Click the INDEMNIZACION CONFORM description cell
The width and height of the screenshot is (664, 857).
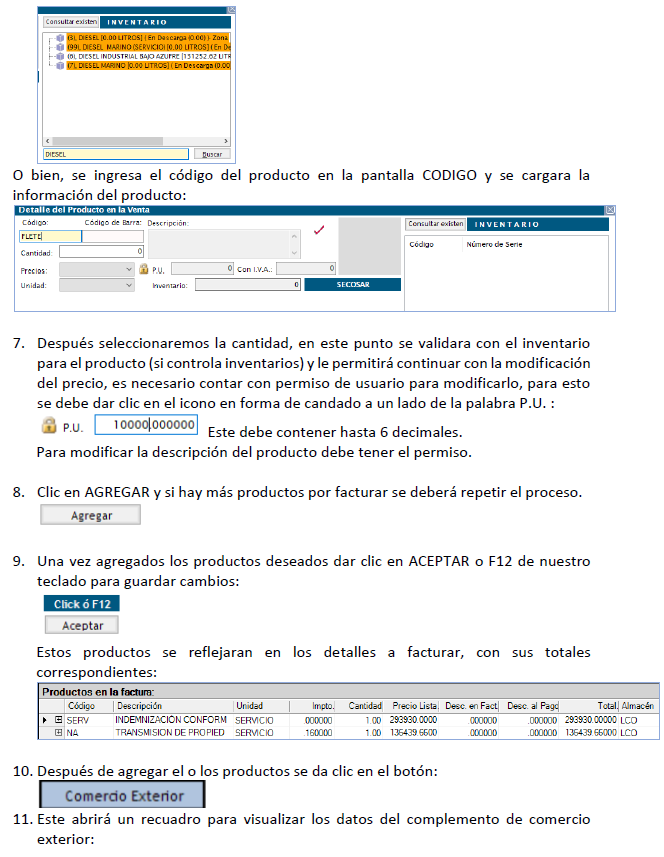tap(173, 720)
